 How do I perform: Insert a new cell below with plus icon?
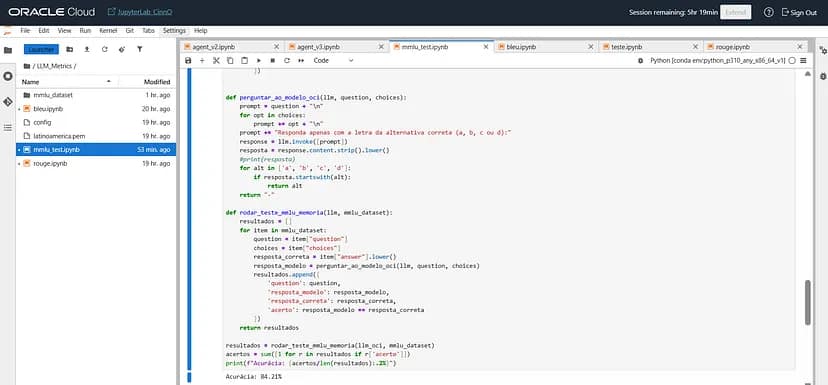click(202, 61)
